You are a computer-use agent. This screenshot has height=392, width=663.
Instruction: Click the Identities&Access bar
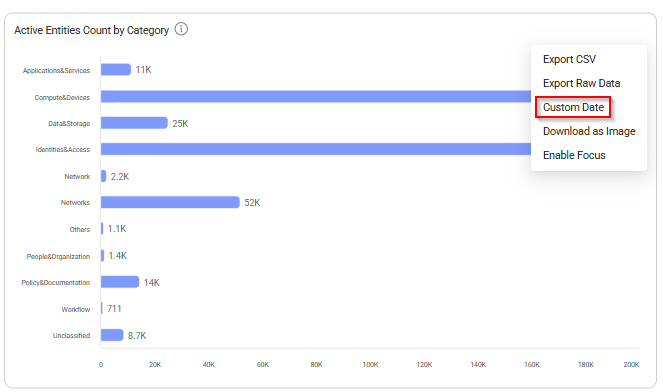(316, 149)
